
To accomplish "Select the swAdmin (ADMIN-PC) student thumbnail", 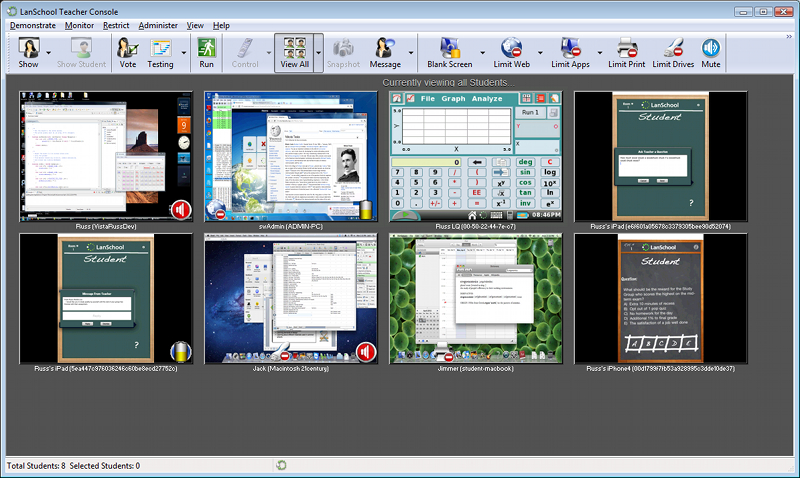I will pyautogui.click(x=291, y=156).
